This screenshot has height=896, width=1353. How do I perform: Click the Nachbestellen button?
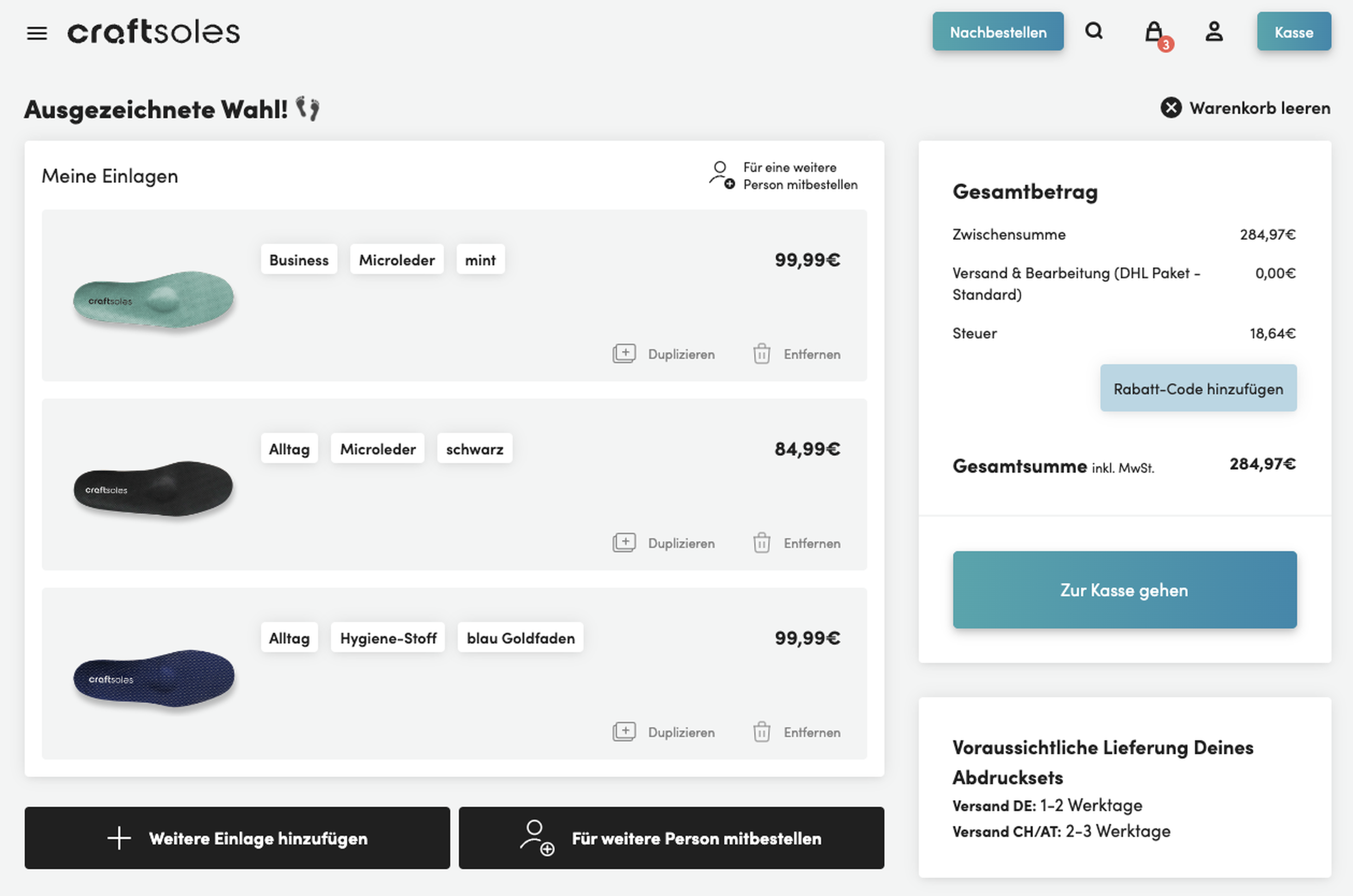[997, 32]
